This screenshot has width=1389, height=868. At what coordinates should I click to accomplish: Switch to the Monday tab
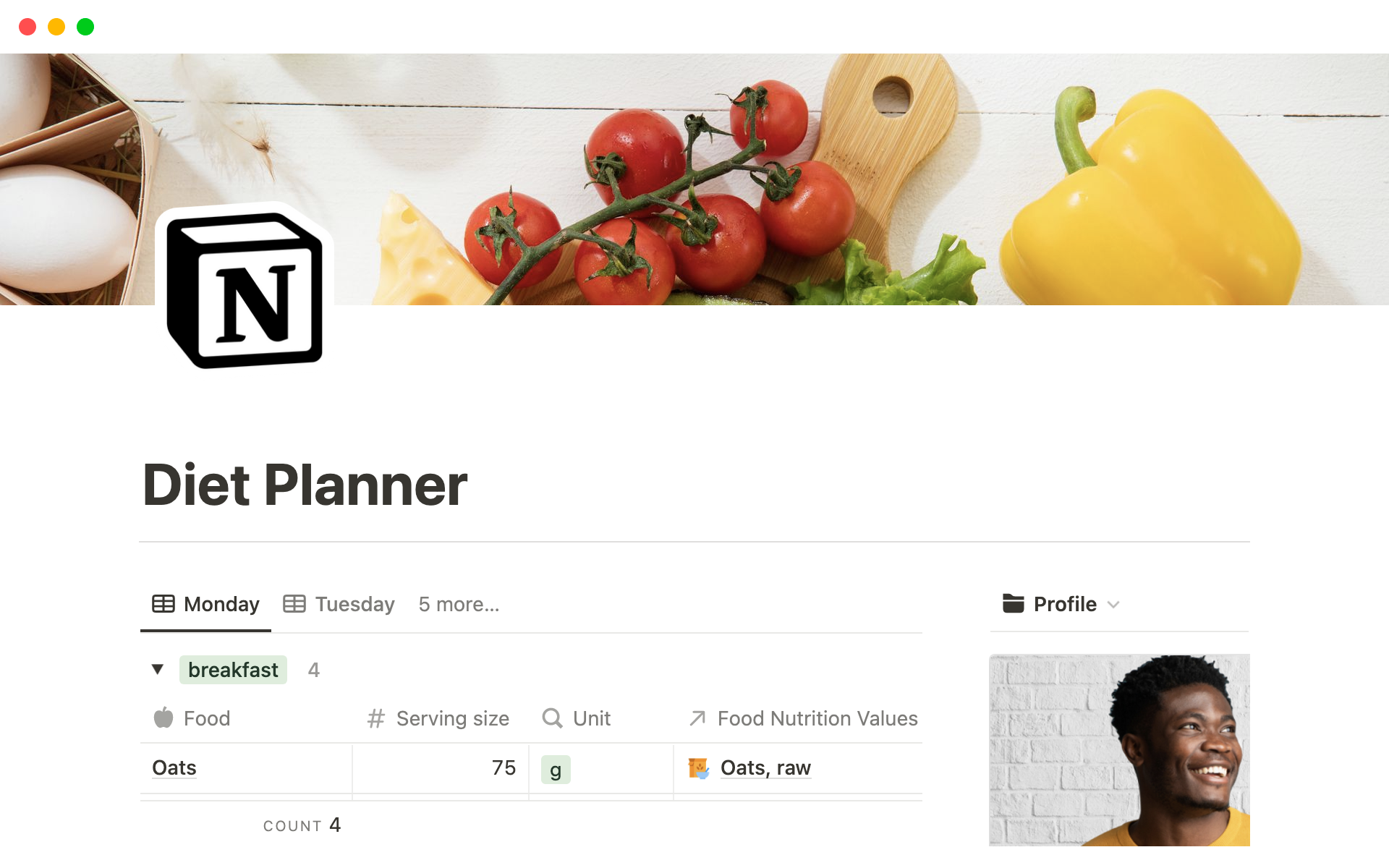click(205, 604)
